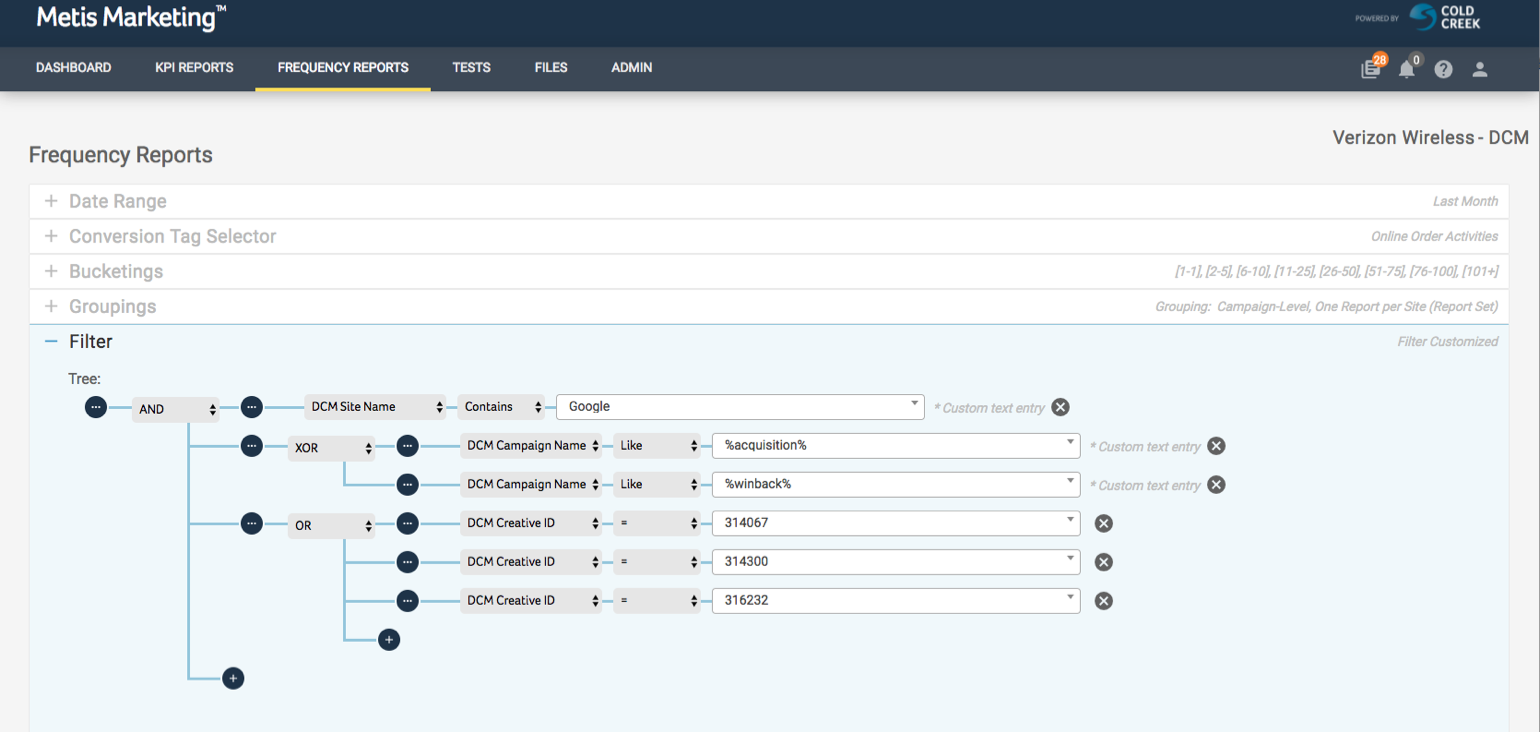The height and width of the screenshot is (732, 1540).
Task: Change the XOR operator dropdown
Action: pos(332,448)
